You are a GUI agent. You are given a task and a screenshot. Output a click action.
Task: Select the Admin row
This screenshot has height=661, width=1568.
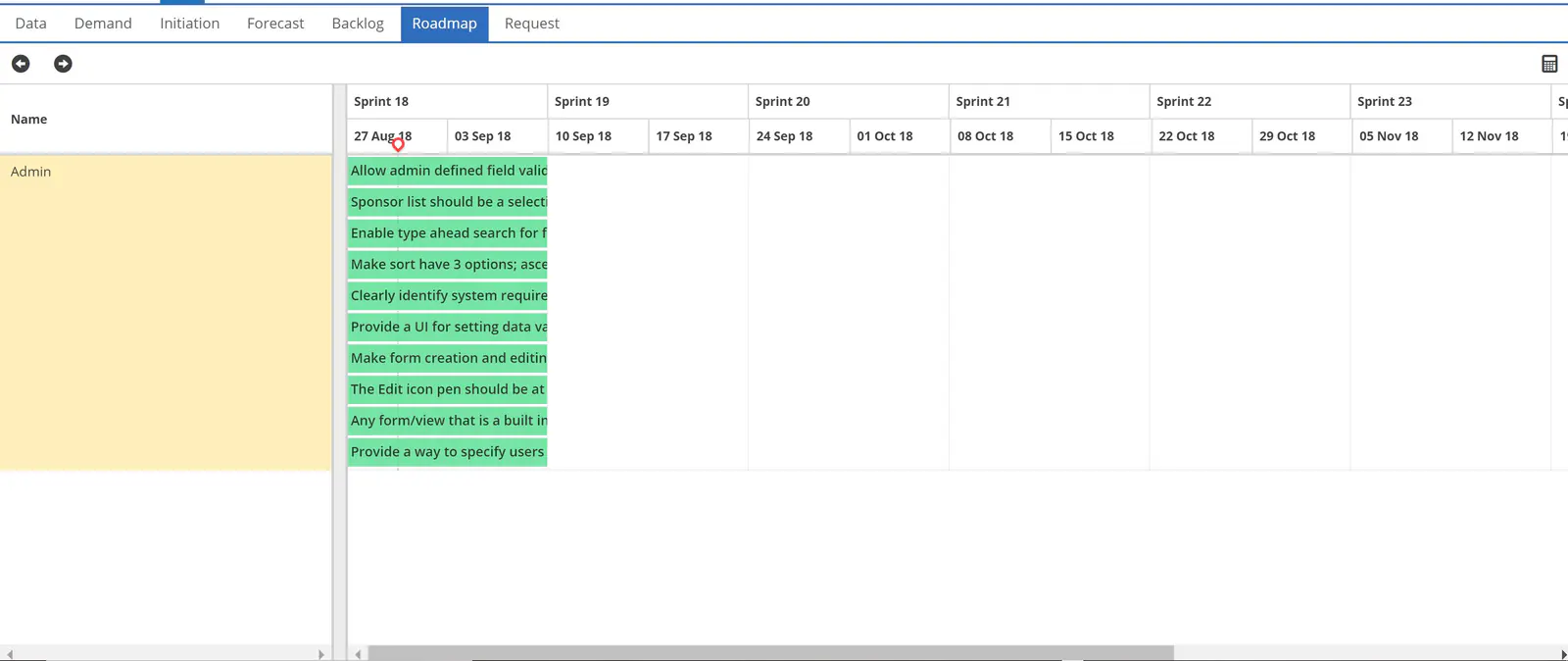coord(166,312)
